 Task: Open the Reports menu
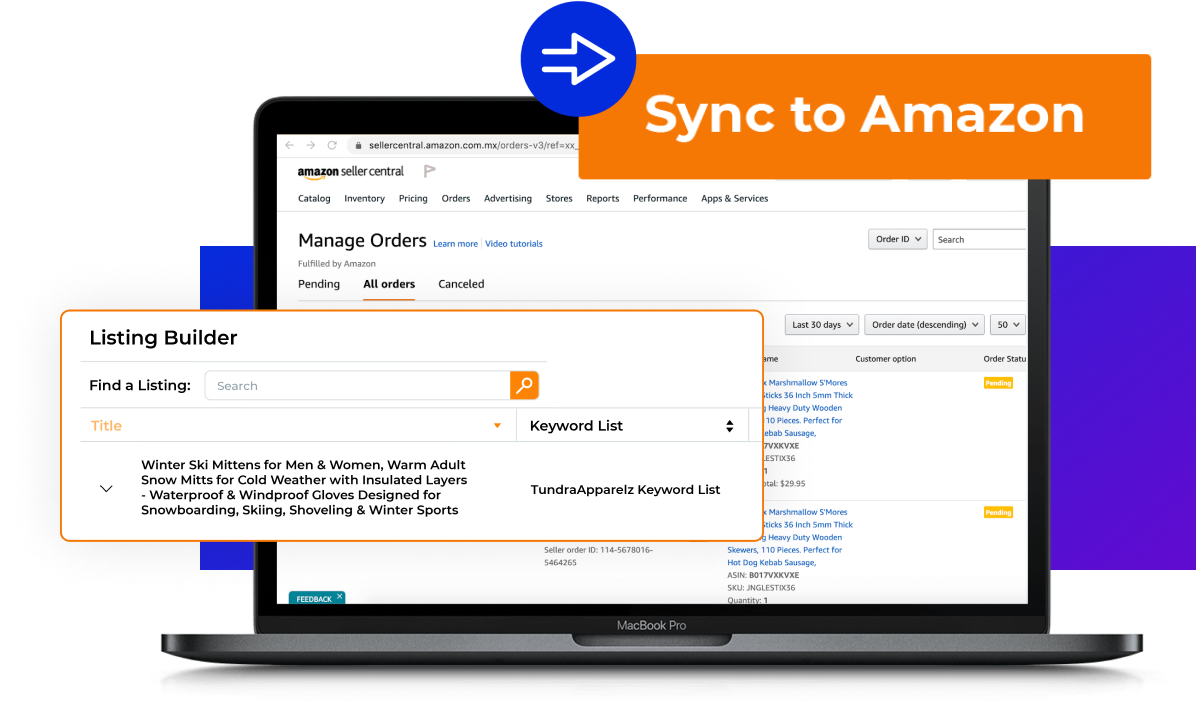tap(603, 198)
